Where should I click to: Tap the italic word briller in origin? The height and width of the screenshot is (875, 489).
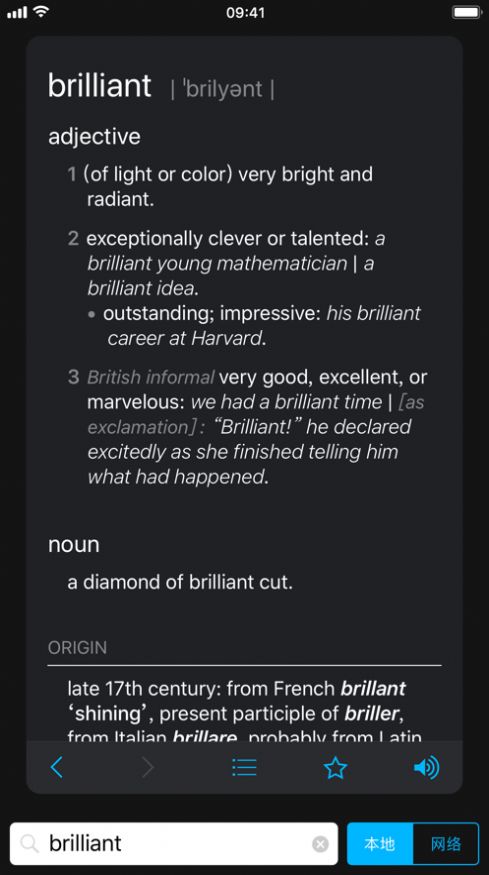click(x=372, y=713)
